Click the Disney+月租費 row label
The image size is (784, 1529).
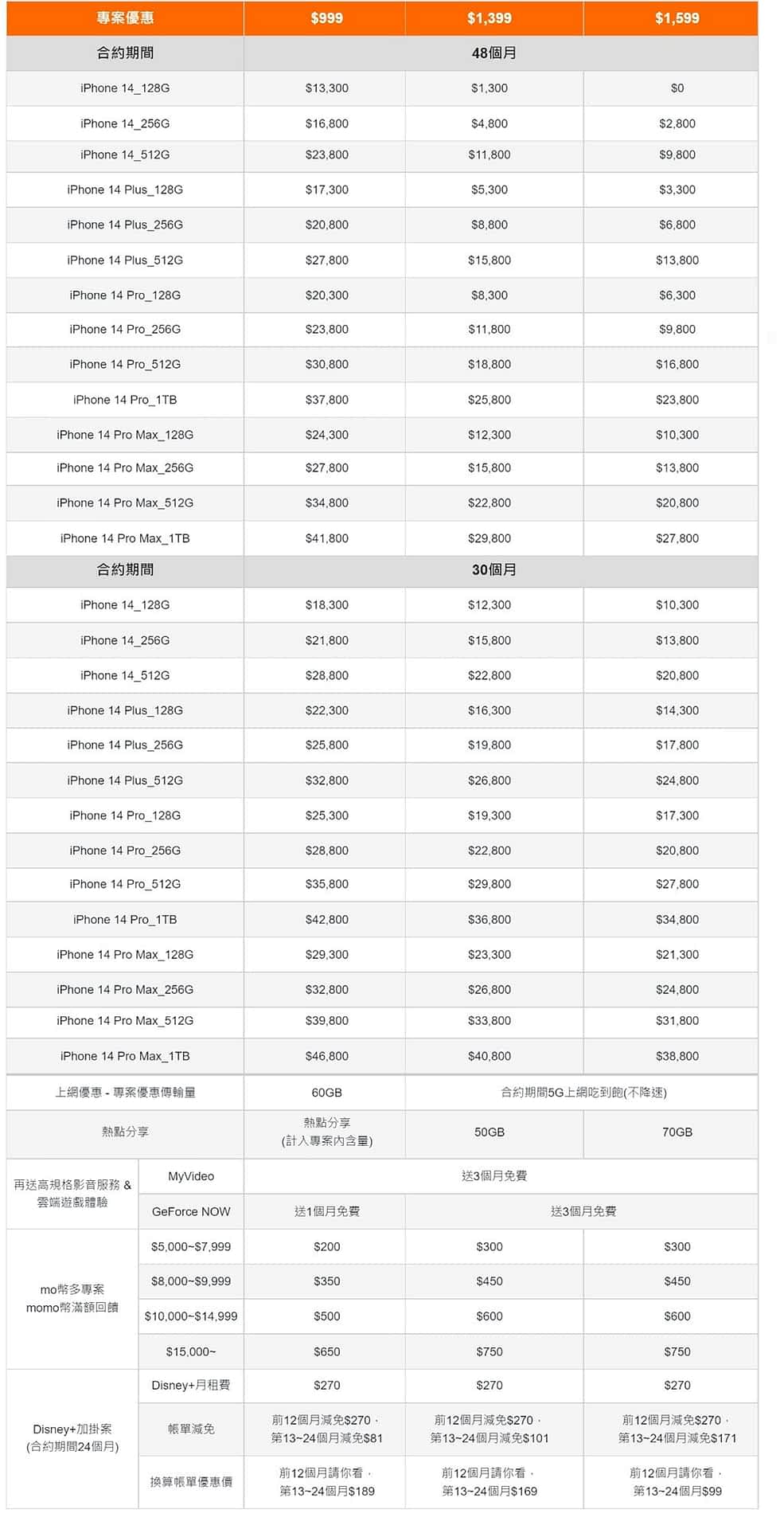(191, 1386)
